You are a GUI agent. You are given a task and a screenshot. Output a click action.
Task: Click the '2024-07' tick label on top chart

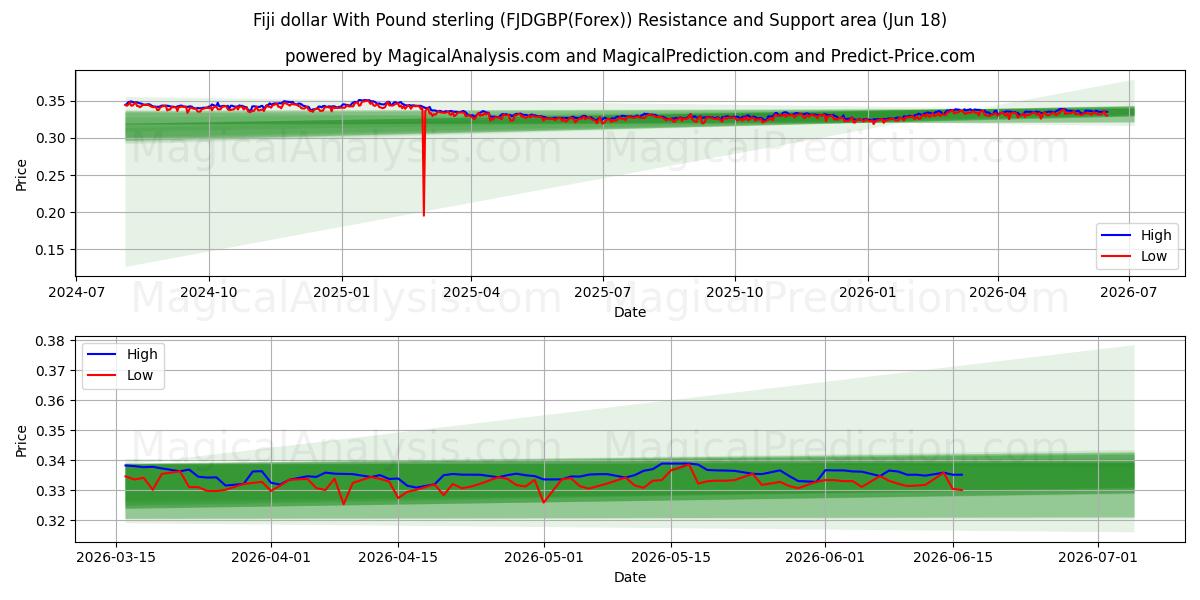(77, 293)
